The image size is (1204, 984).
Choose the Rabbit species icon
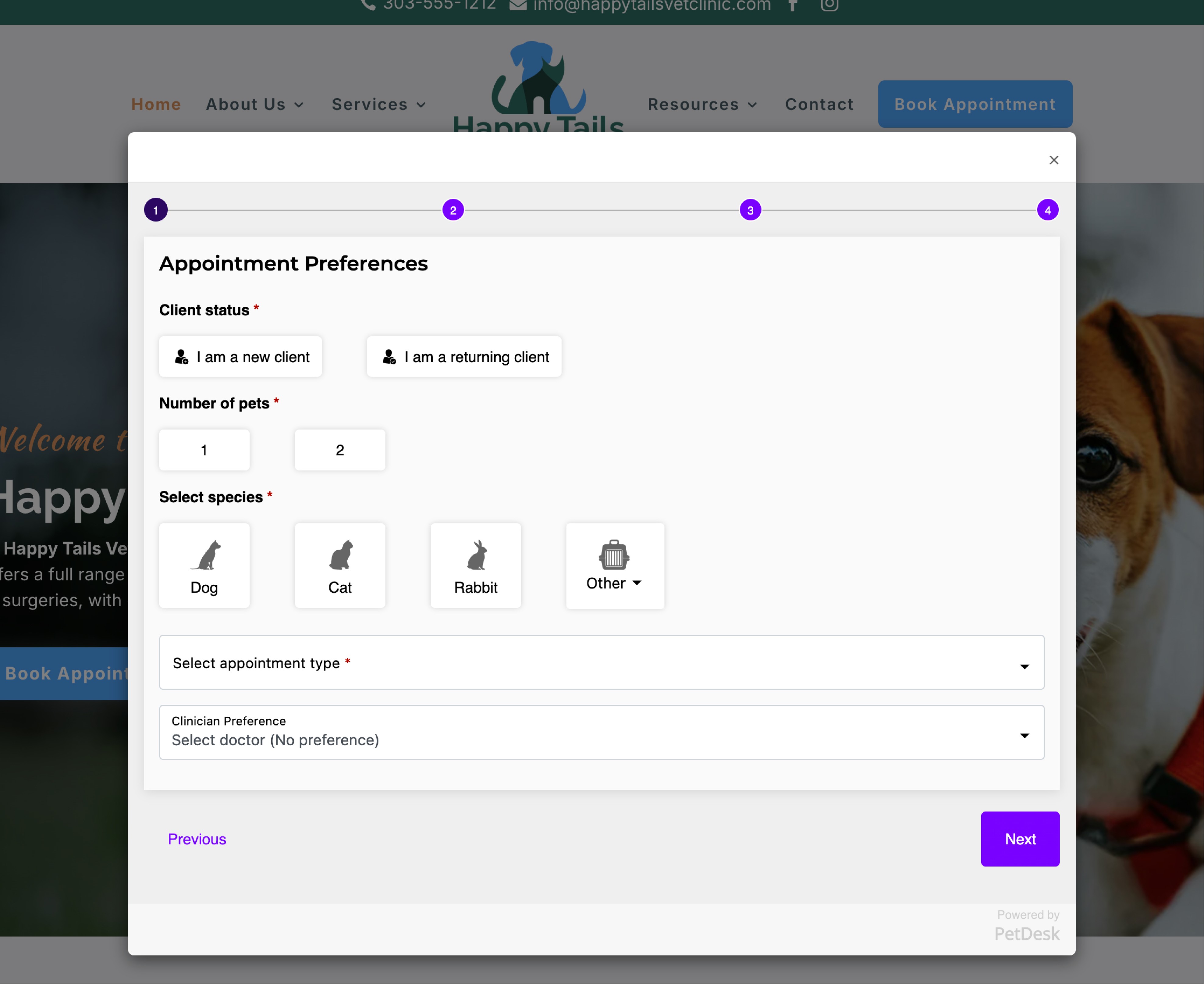point(476,555)
